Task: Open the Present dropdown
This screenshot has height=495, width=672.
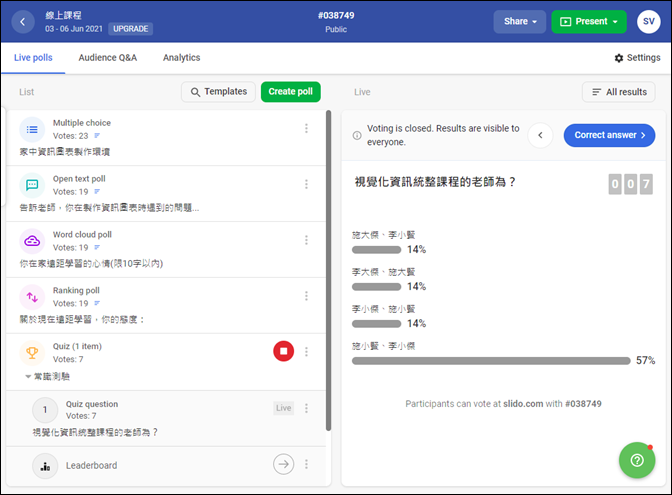Action: click(x=589, y=22)
